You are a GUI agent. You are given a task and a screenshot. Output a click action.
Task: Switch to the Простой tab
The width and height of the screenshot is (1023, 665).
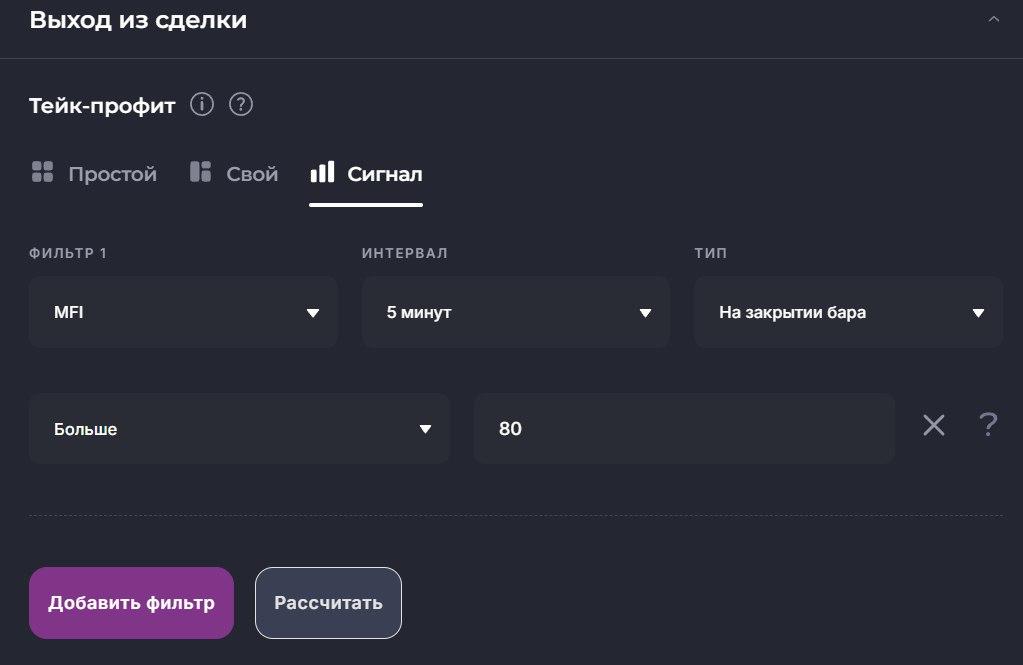pos(112,174)
